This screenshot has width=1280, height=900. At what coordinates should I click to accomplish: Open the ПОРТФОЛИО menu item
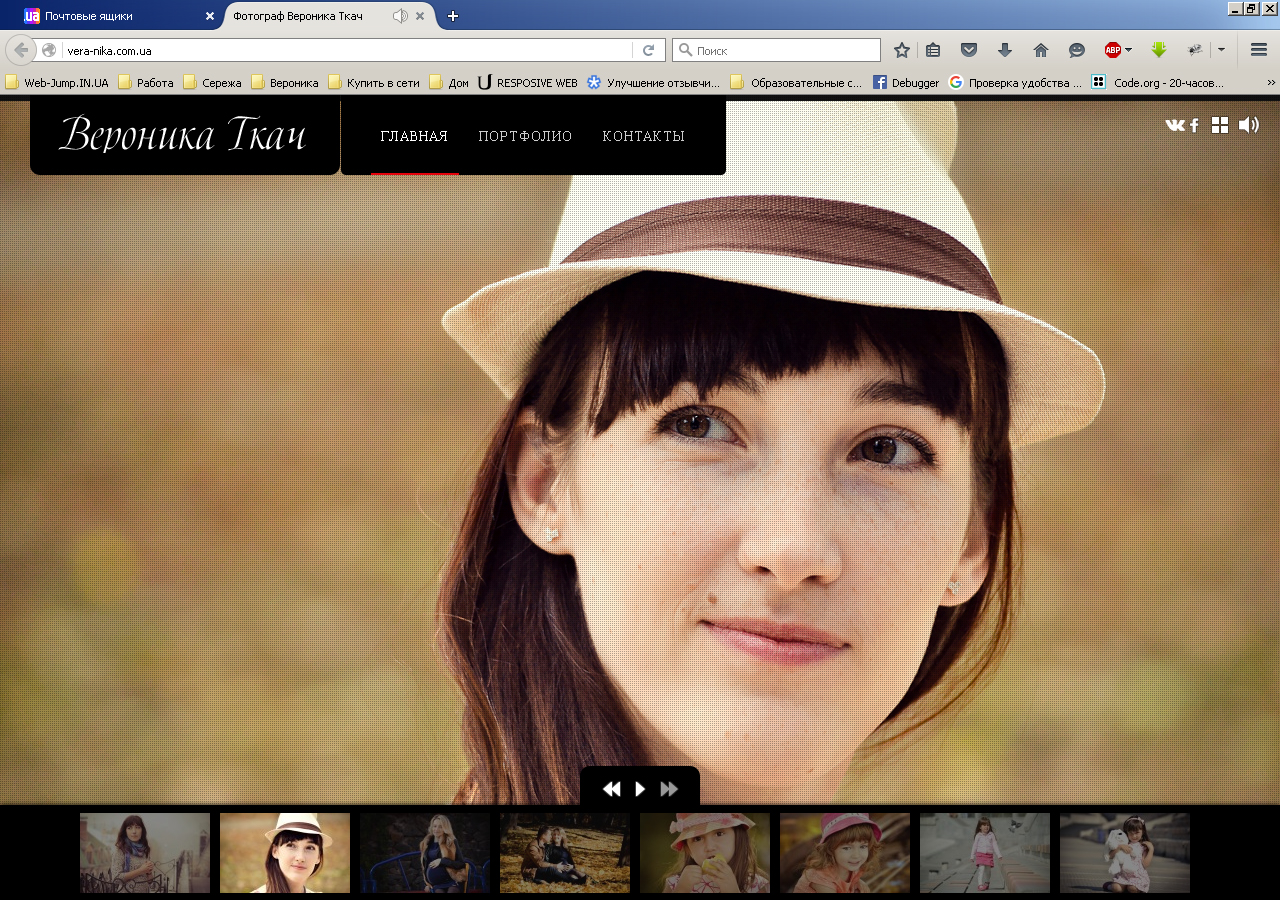tap(525, 137)
